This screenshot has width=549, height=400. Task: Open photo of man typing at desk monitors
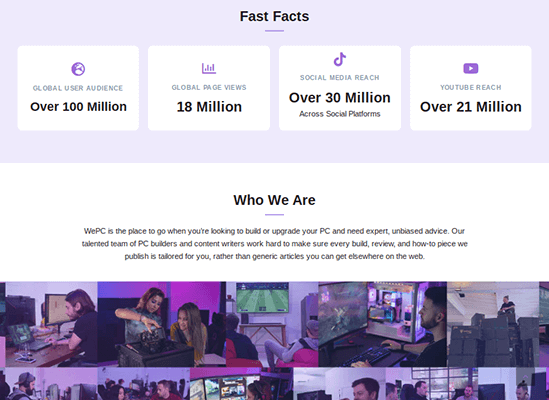pyautogui.click(x=51, y=324)
